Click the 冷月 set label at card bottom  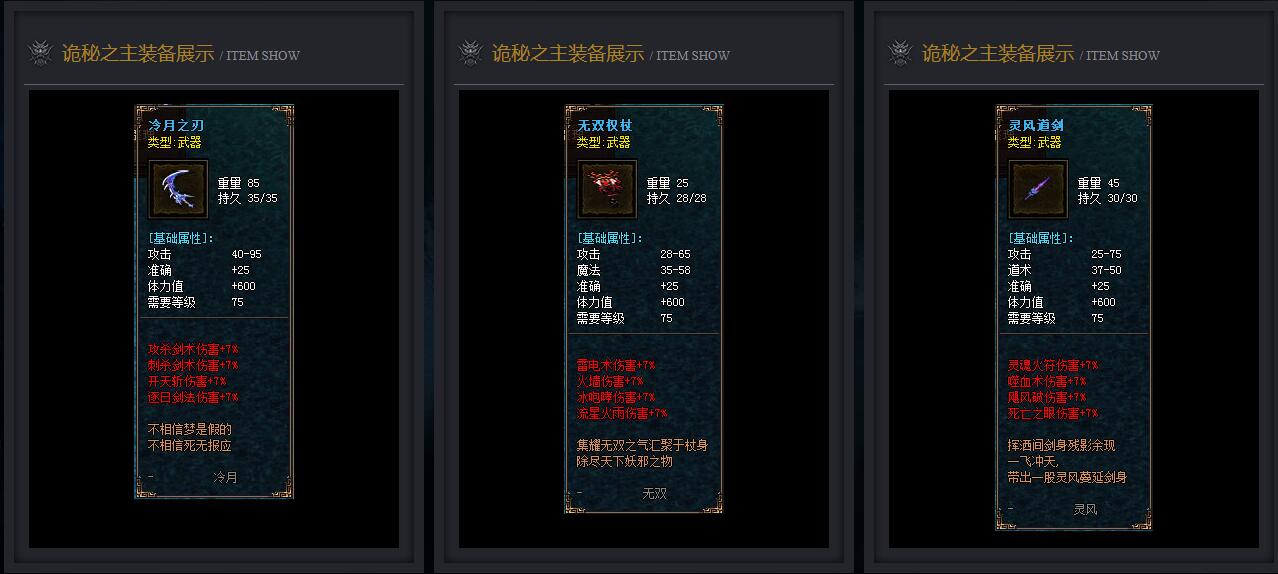pyautogui.click(x=226, y=478)
